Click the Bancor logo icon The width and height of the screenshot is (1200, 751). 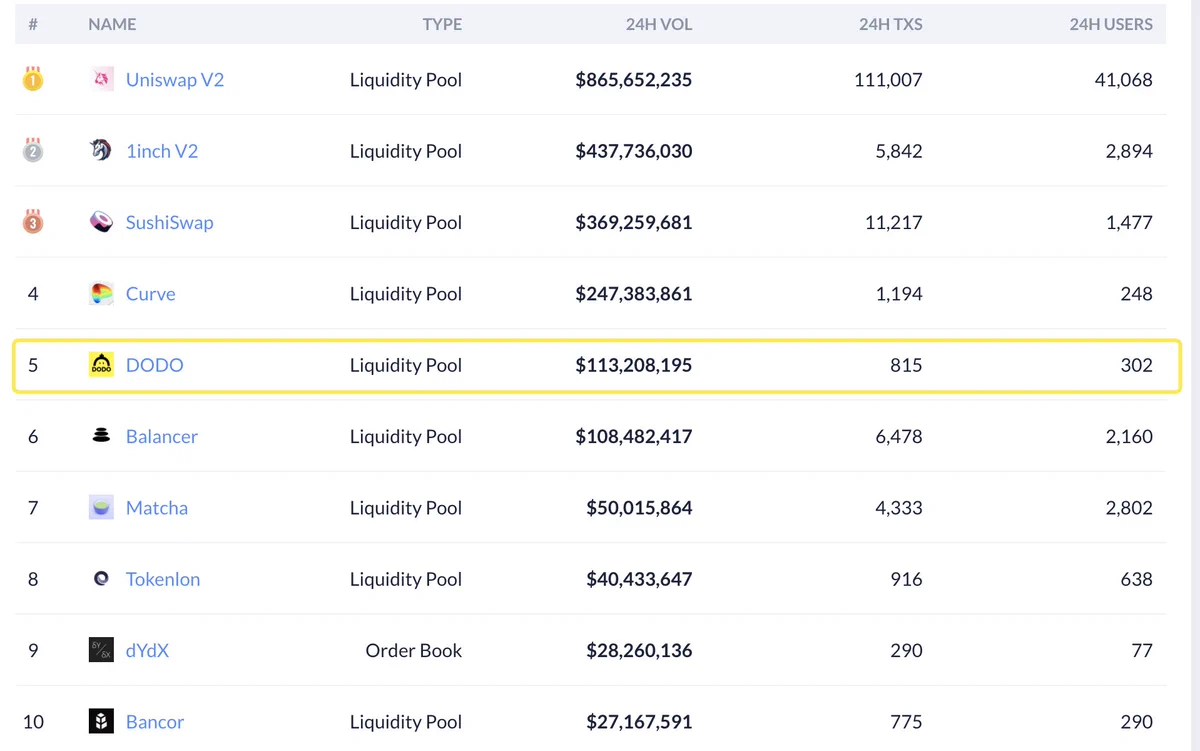click(101, 722)
